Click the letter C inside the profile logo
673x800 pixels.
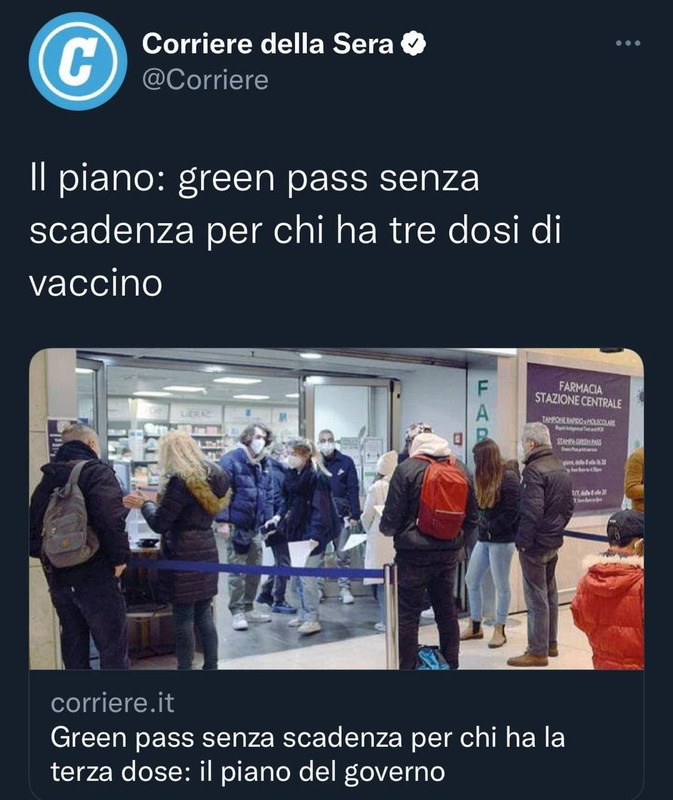pos(78,61)
